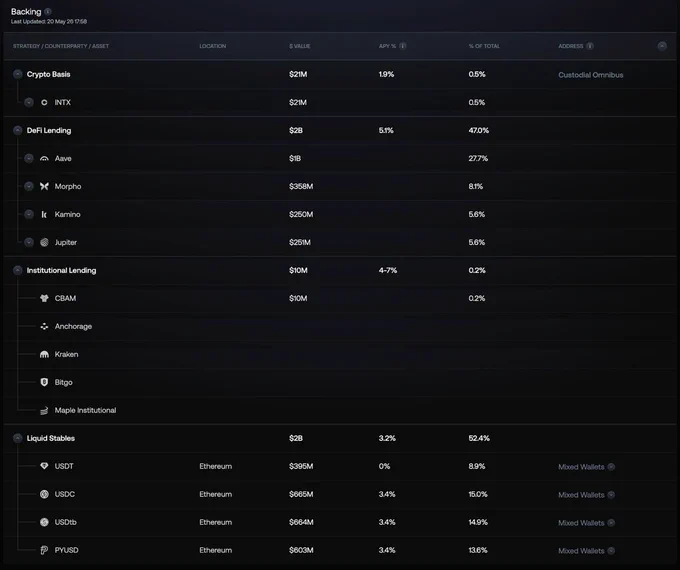This screenshot has width=680, height=570.
Task: Open Mixed Wallets link in USDT row
Action: click(581, 467)
